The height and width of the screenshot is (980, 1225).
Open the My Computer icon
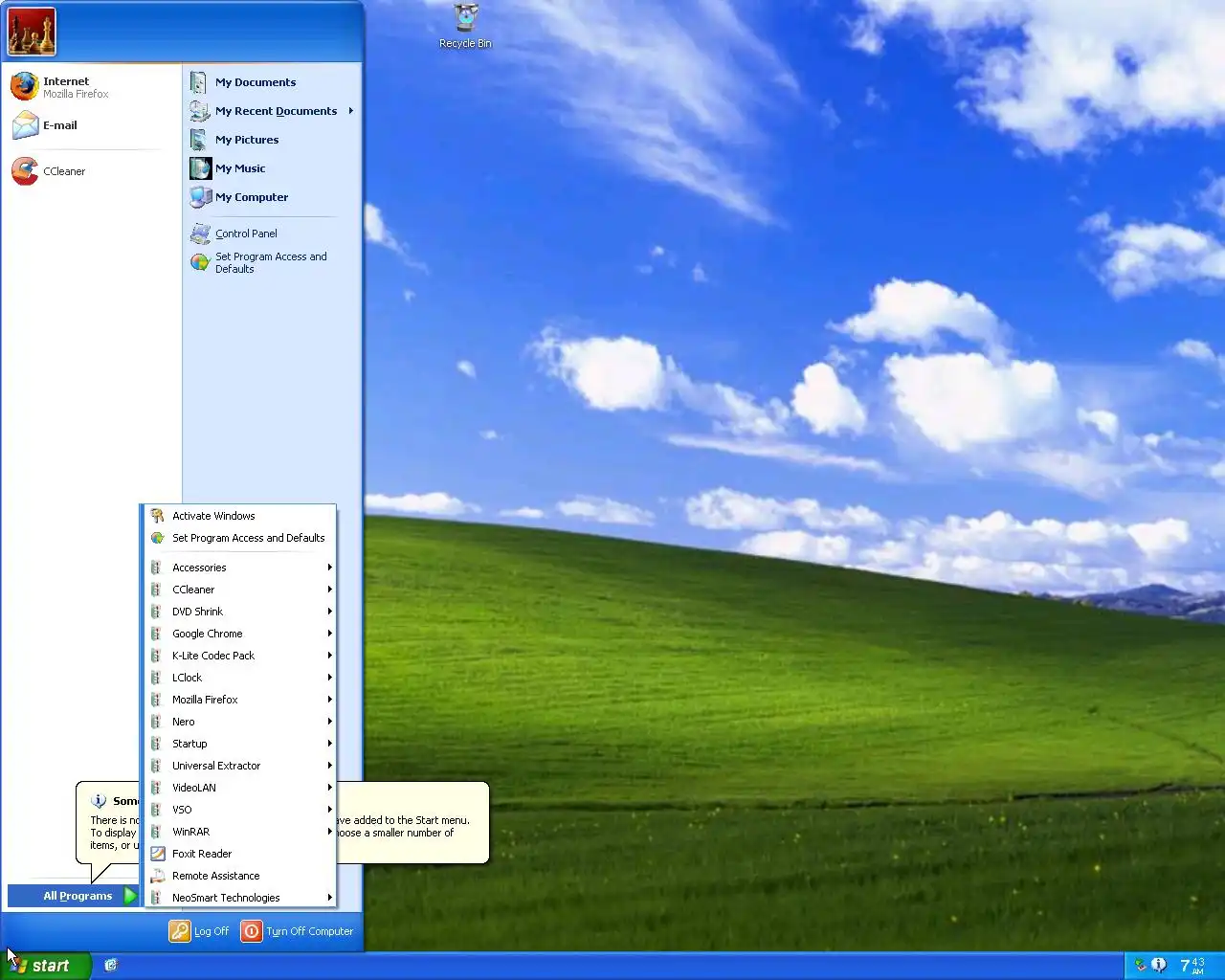point(200,197)
